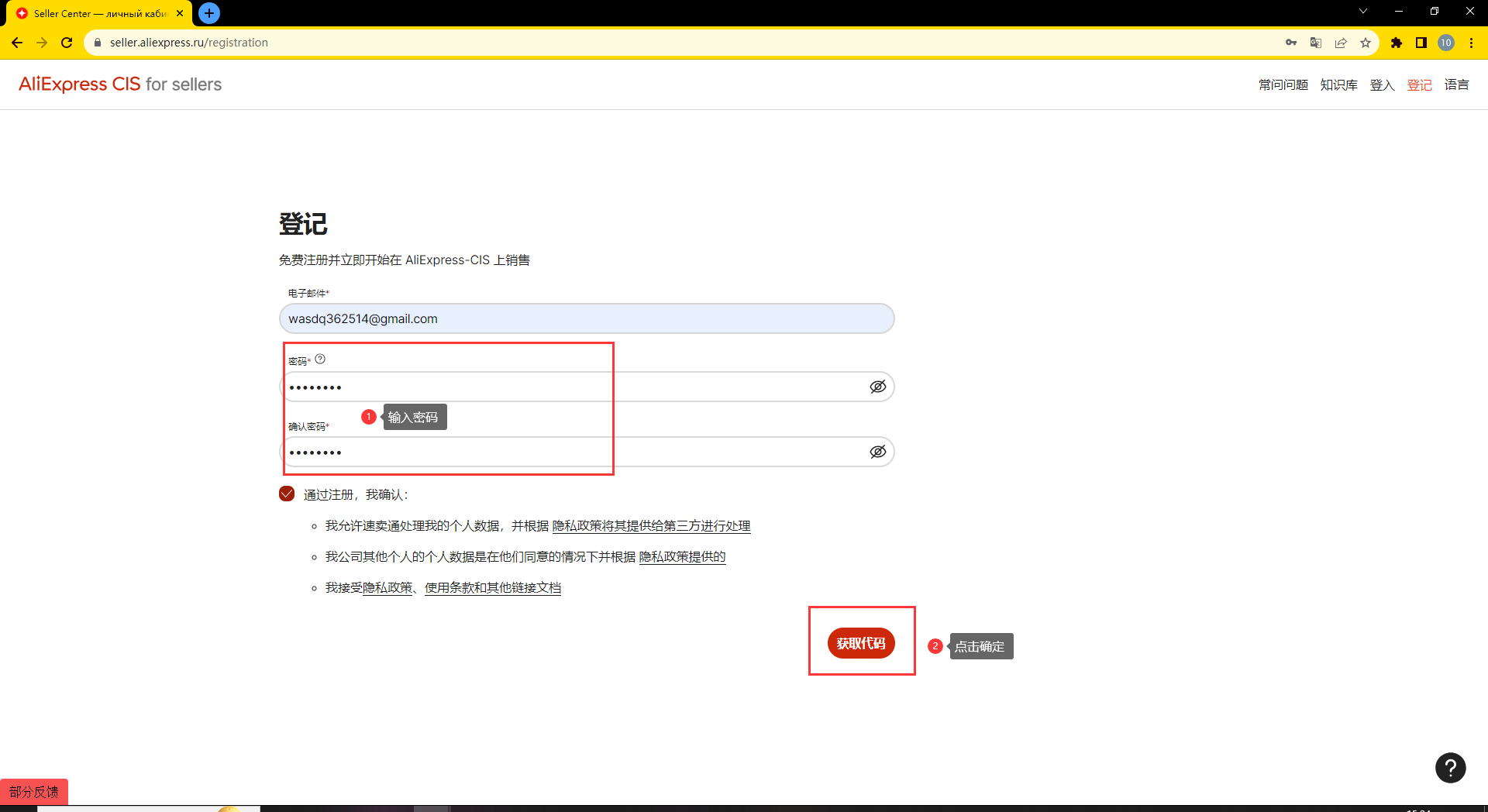Open the Chrome three-dot menu

coord(1471,43)
